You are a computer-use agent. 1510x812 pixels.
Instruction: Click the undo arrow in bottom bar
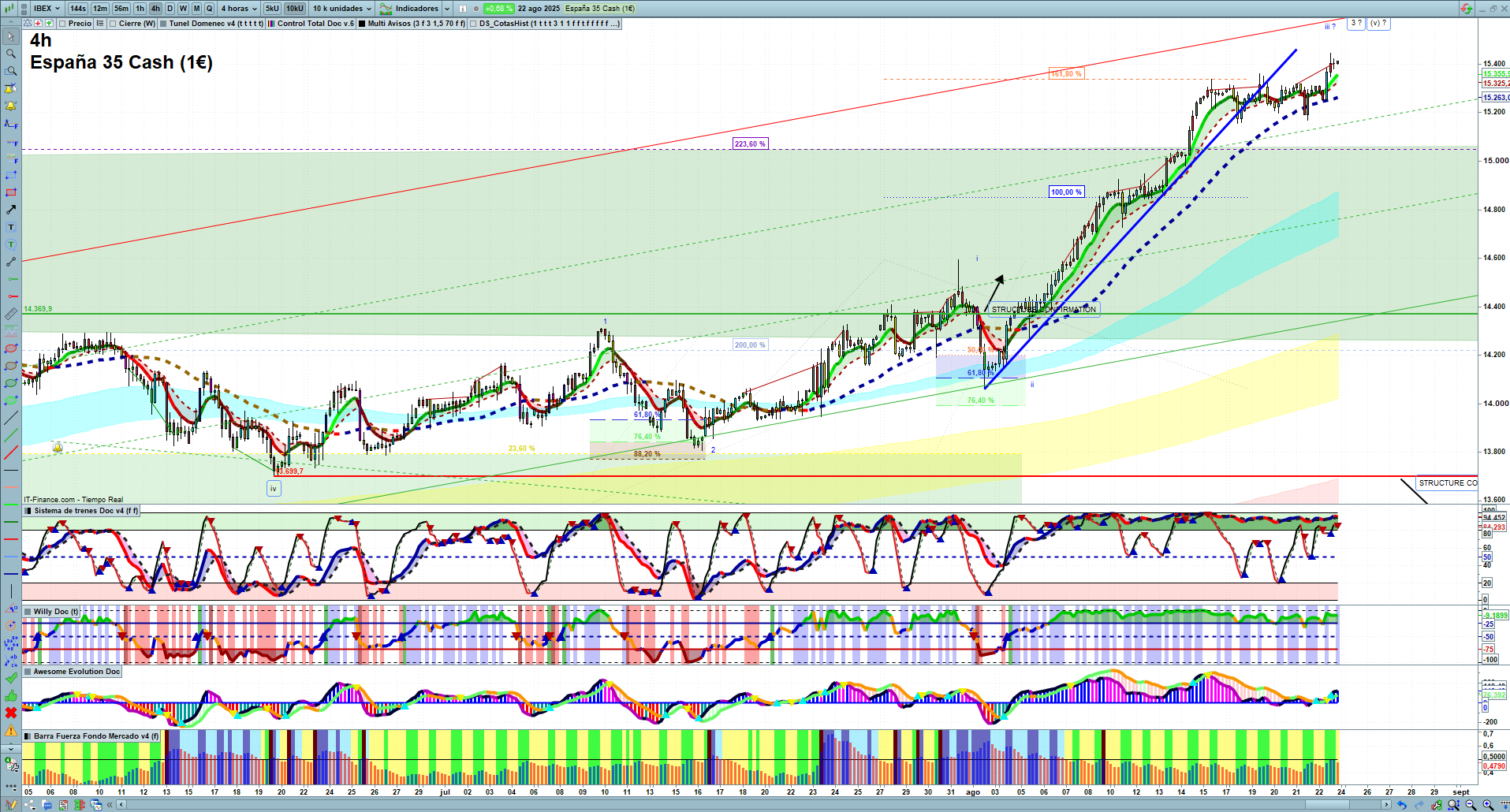pyautogui.click(x=1401, y=805)
